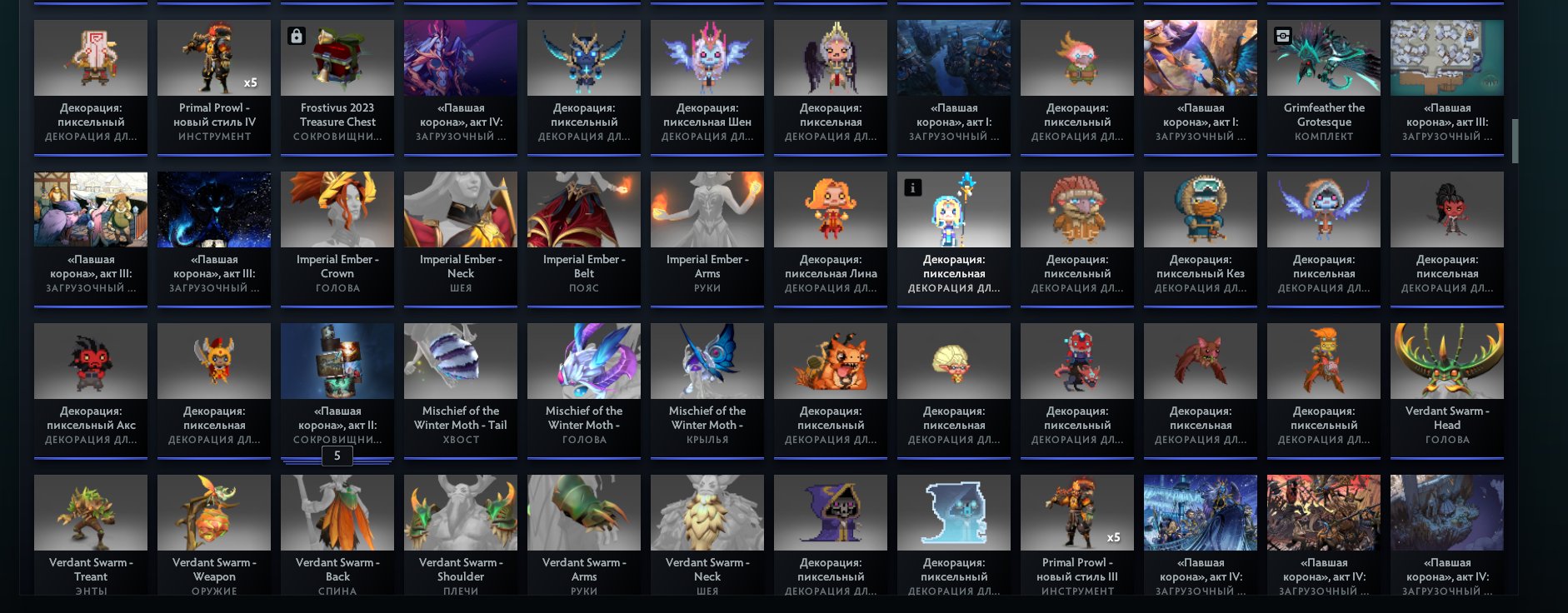Open the Imperial Ember - Belt item

click(584, 239)
